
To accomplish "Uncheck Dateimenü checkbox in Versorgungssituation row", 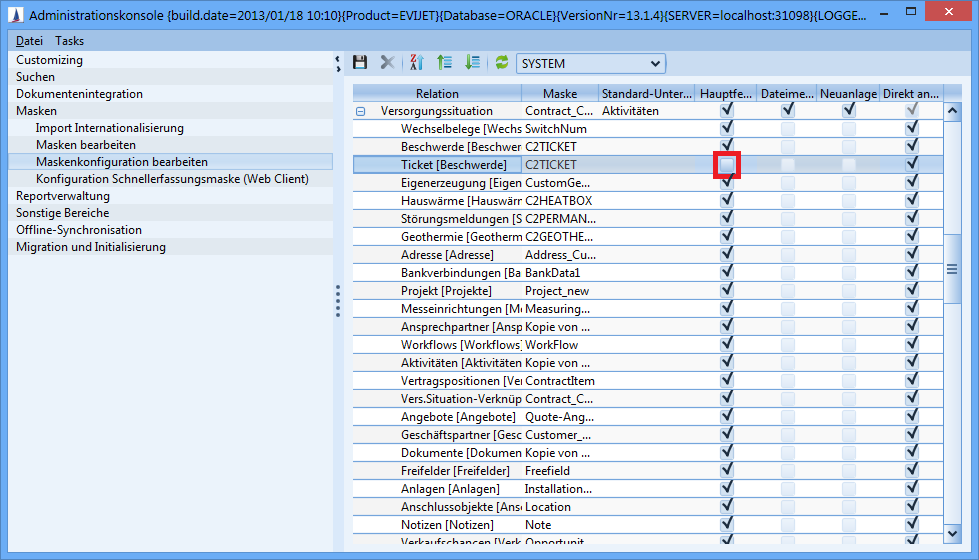I will [x=788, y=111].
